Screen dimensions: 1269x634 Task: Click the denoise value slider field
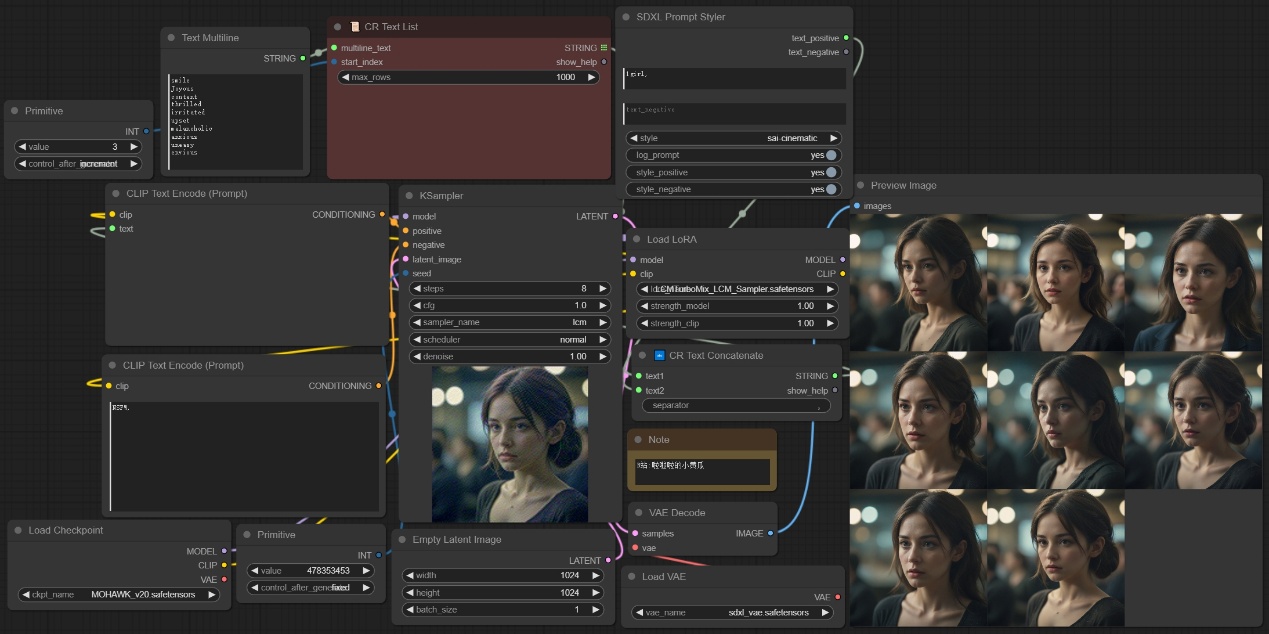pos(509,357)
